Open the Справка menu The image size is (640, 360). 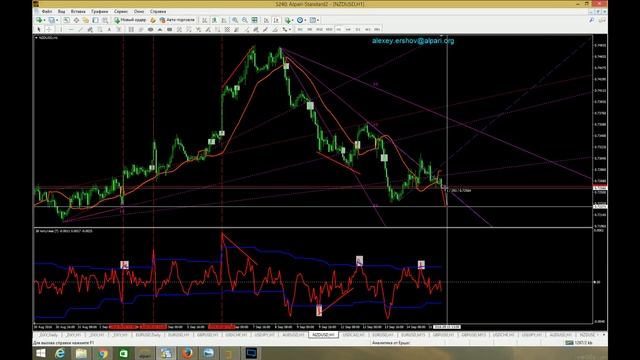158,11
